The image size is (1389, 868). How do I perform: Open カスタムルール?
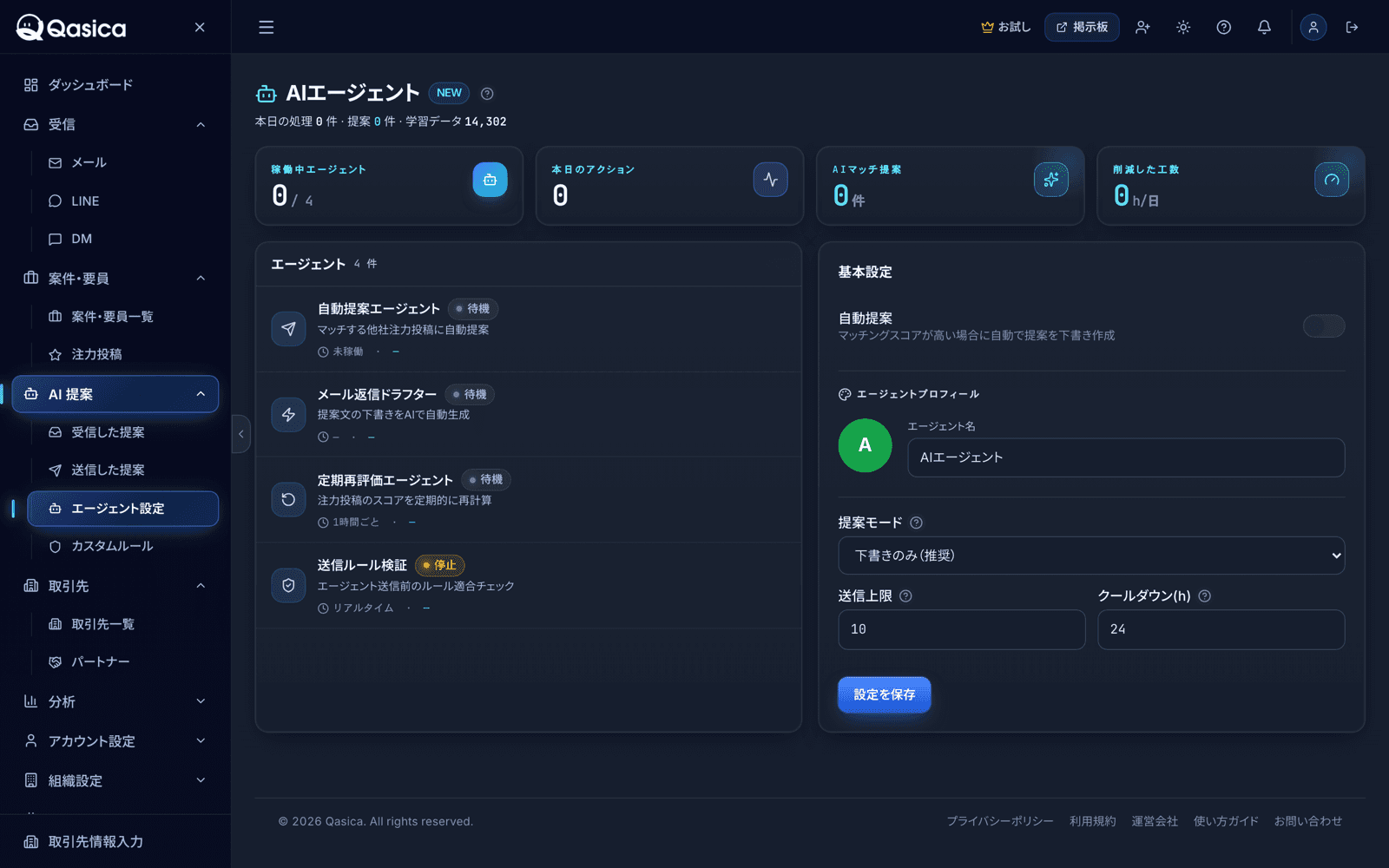122,546
